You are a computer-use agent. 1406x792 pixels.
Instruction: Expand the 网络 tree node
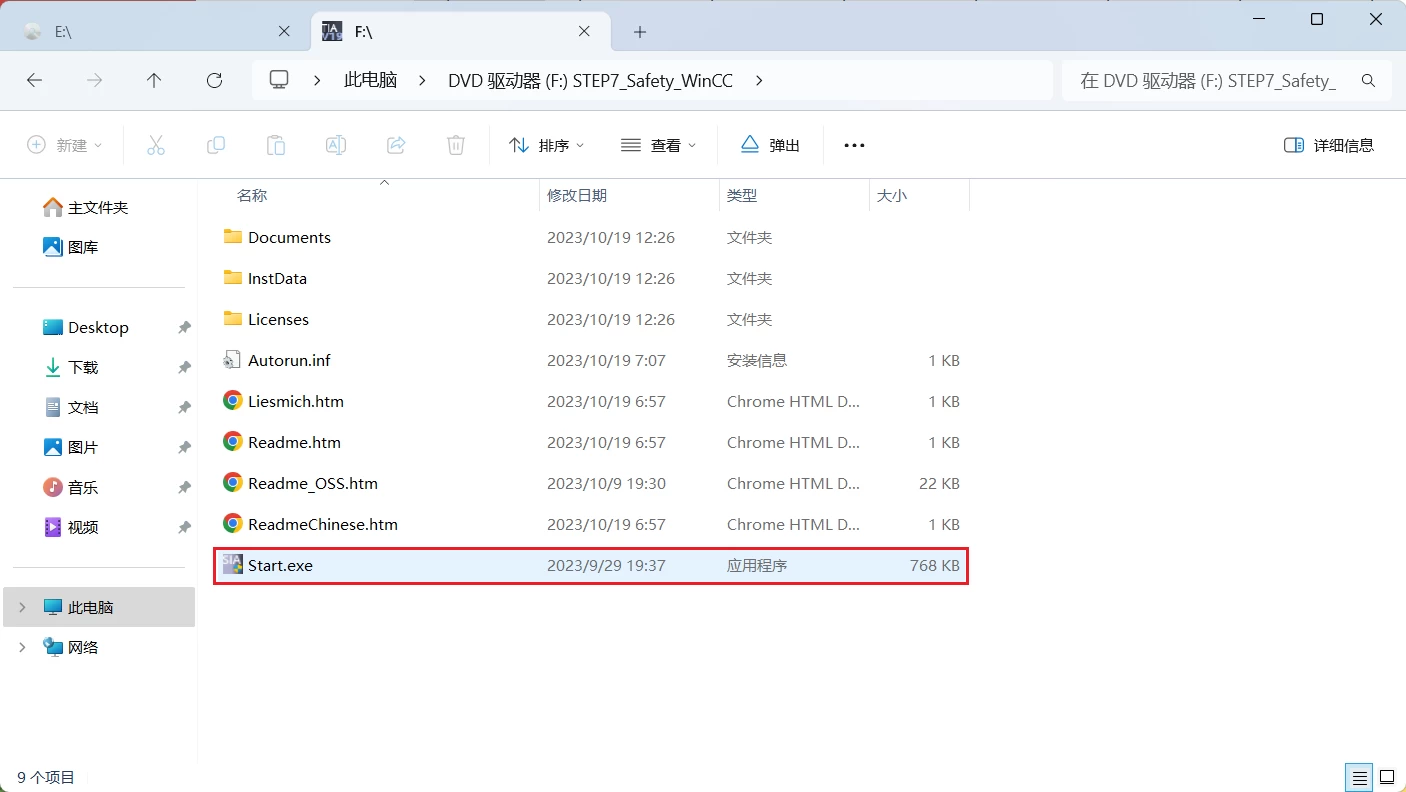[x=22, y=647]
